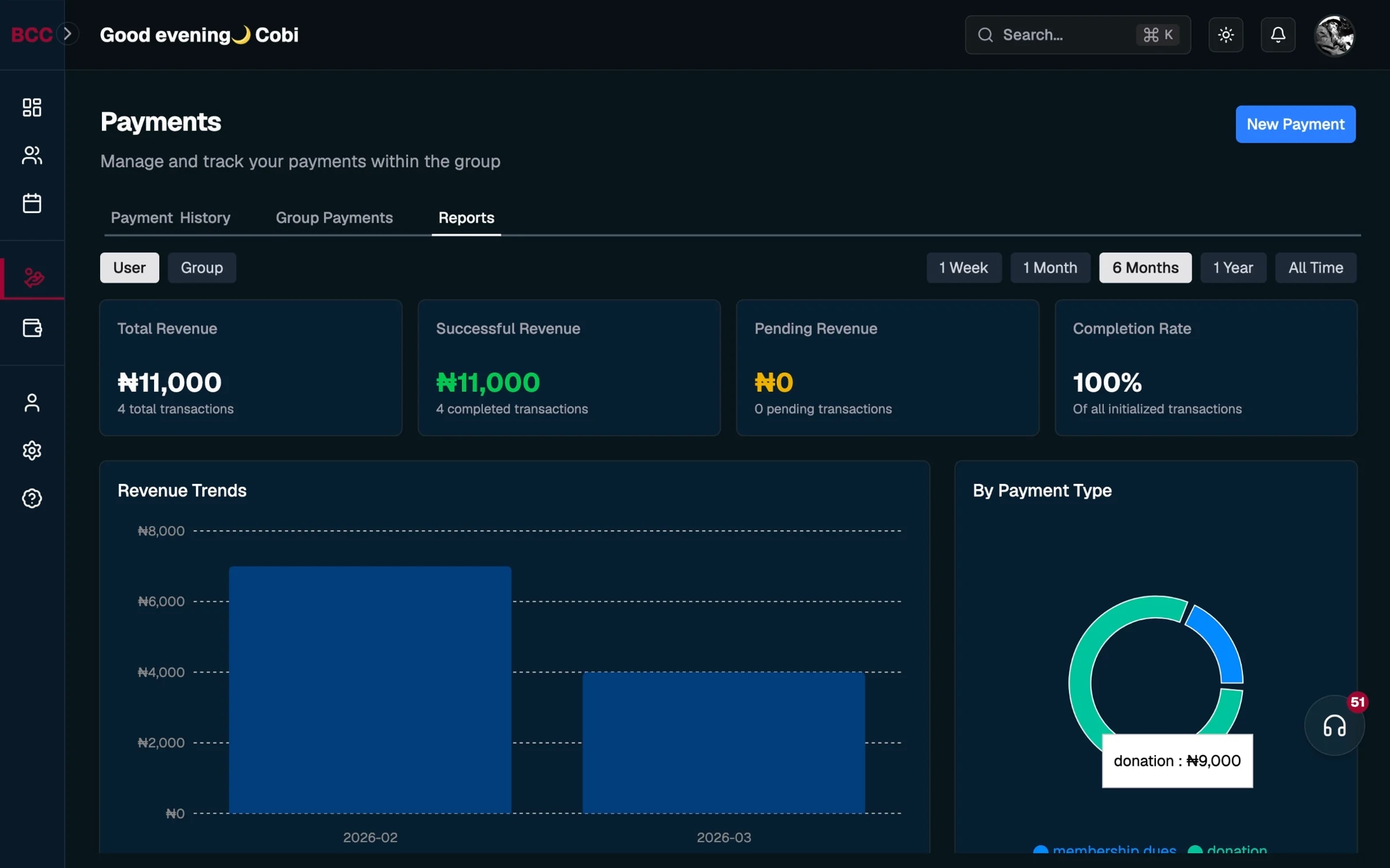
Task: Click the 2026-03 revenue bar
Action: [723, 742]
